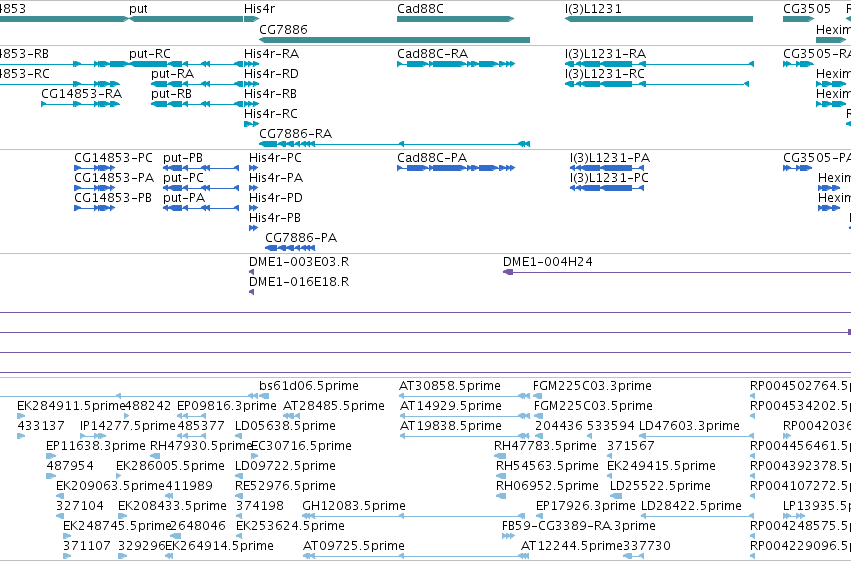The height and width of the screenshot is (561, 851).
Task: Click EST EP11638.3prime
Action: tap(49, 456)
